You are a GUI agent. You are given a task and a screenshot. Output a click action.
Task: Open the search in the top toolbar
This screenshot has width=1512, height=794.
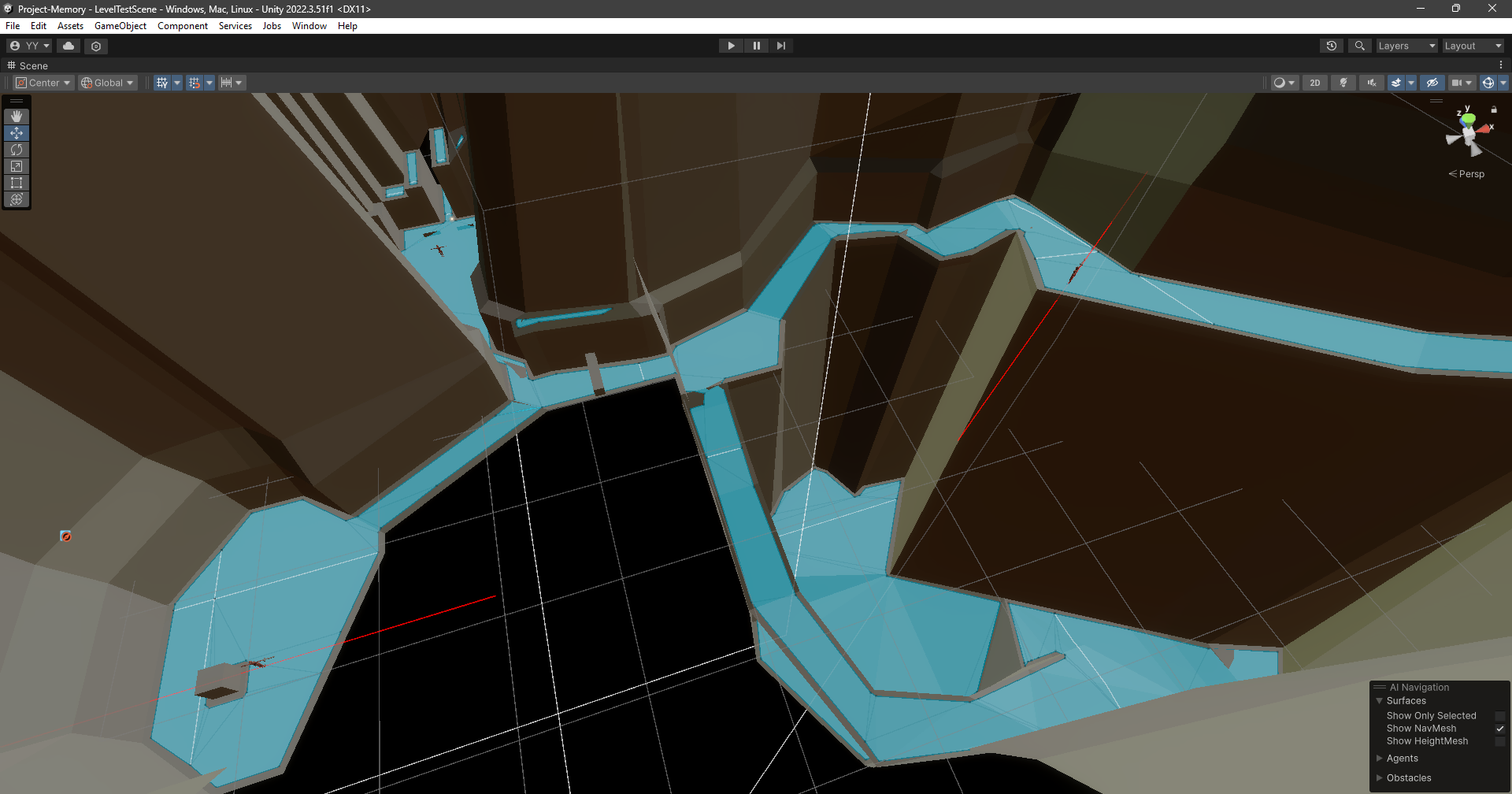1359,46
